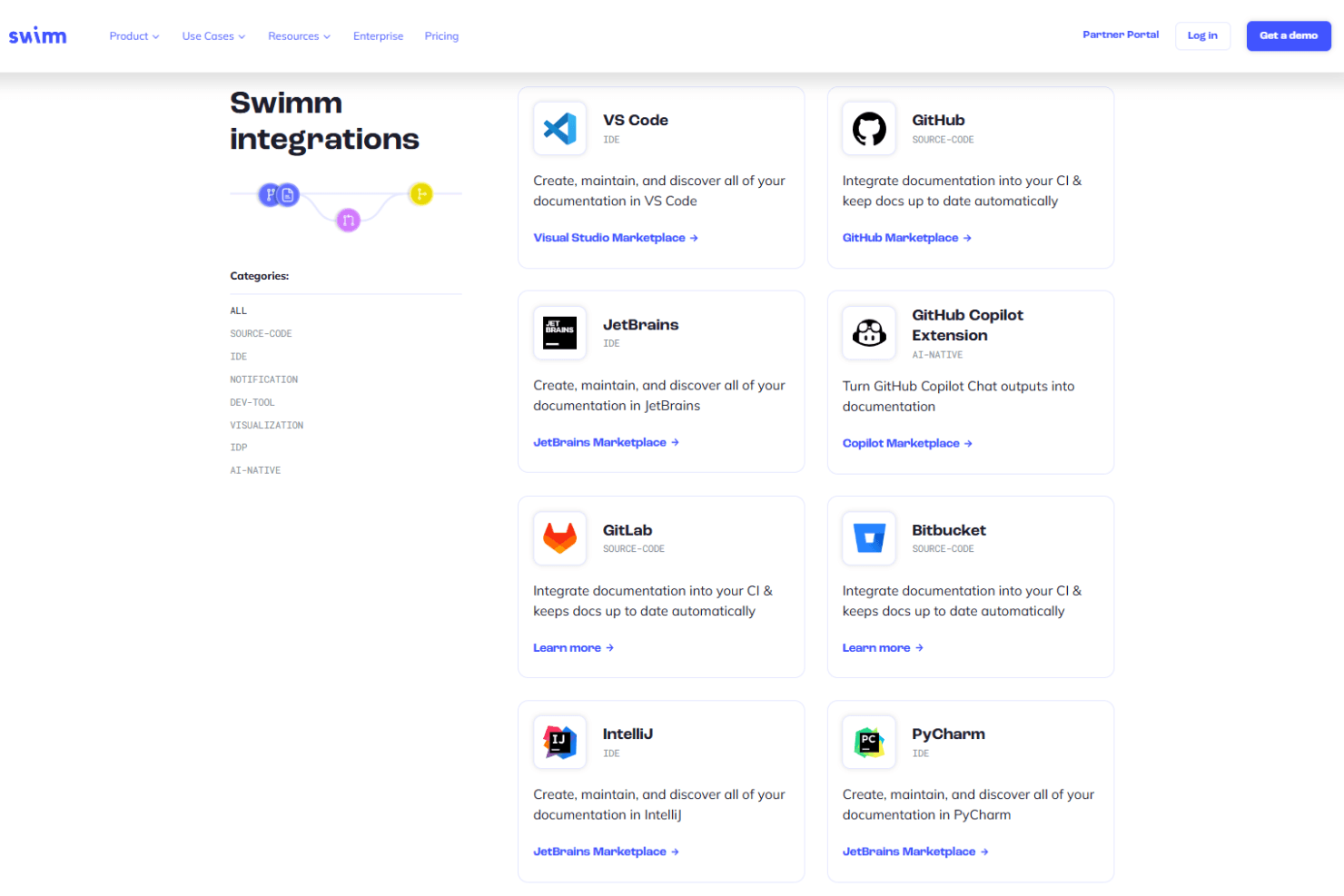Click the Swimm integrations heading
Viewport: 1344px width, 896px height.
coord(324,121)
